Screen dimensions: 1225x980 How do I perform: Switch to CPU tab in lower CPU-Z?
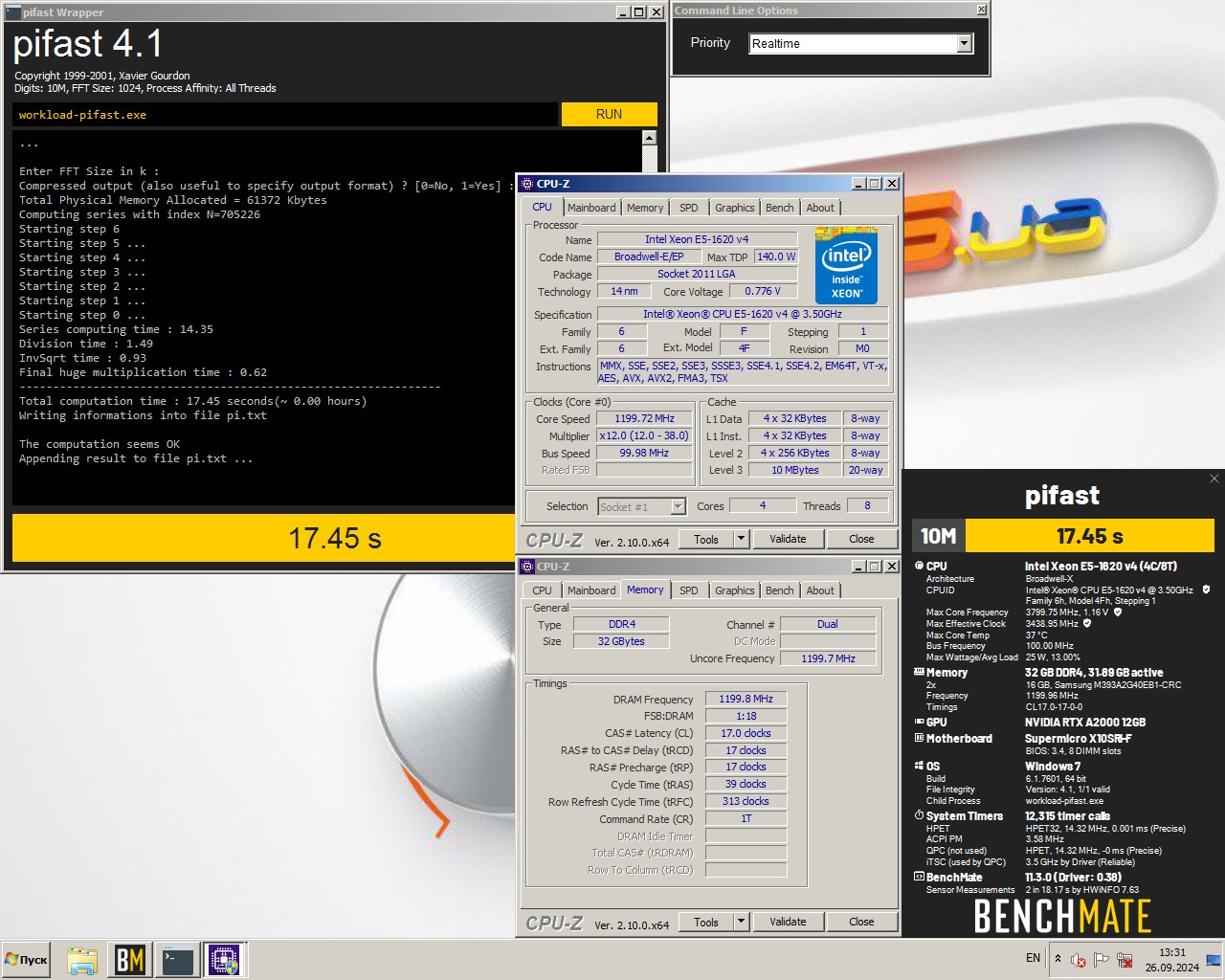click(542, 590)
